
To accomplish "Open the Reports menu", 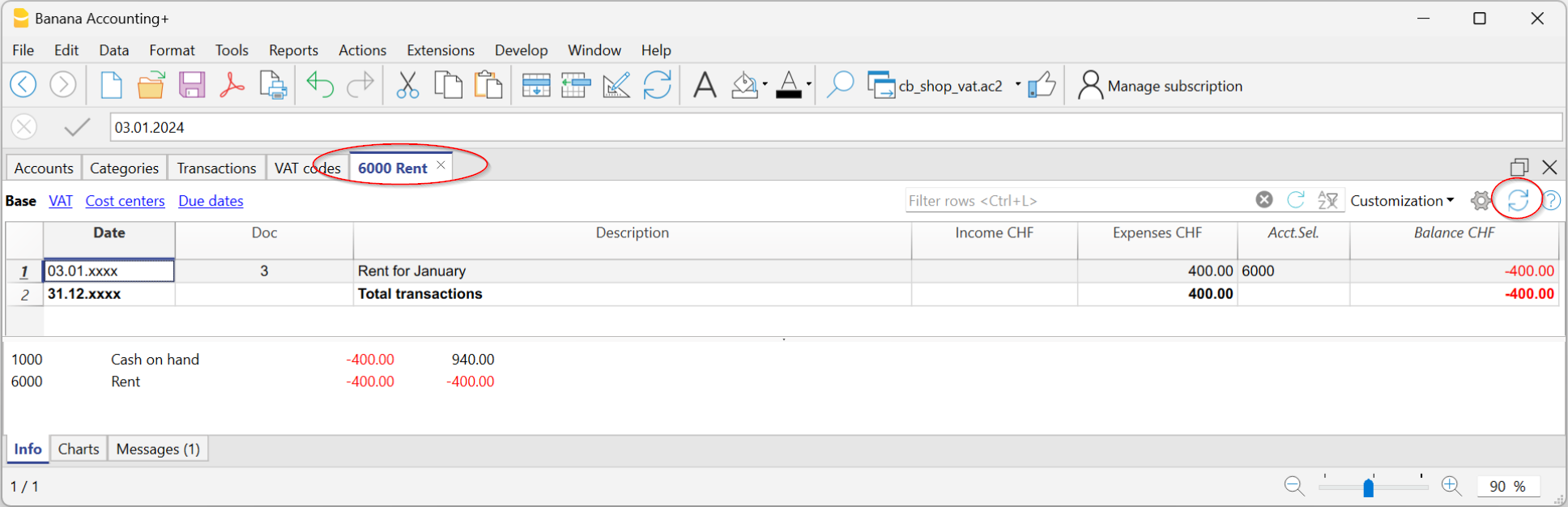I will coord(293,50).
